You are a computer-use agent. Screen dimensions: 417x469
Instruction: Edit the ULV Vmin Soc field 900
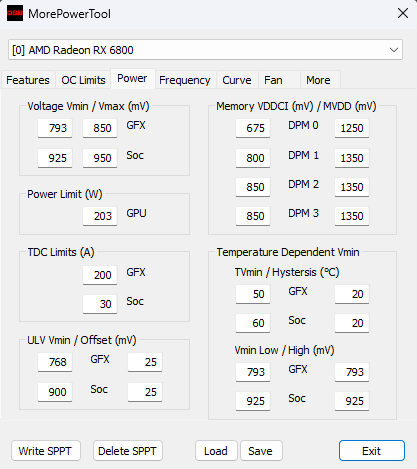(x=55, y=392)
